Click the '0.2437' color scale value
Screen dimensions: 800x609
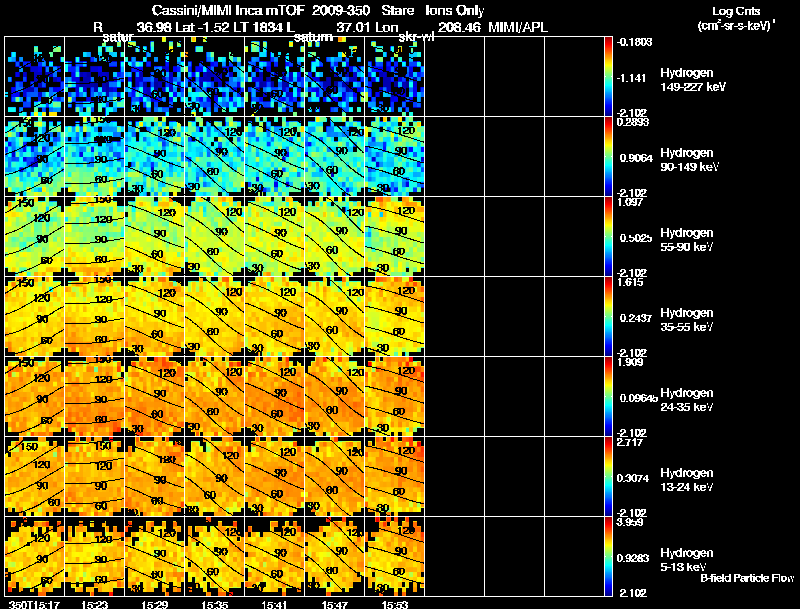coord(636,318)
